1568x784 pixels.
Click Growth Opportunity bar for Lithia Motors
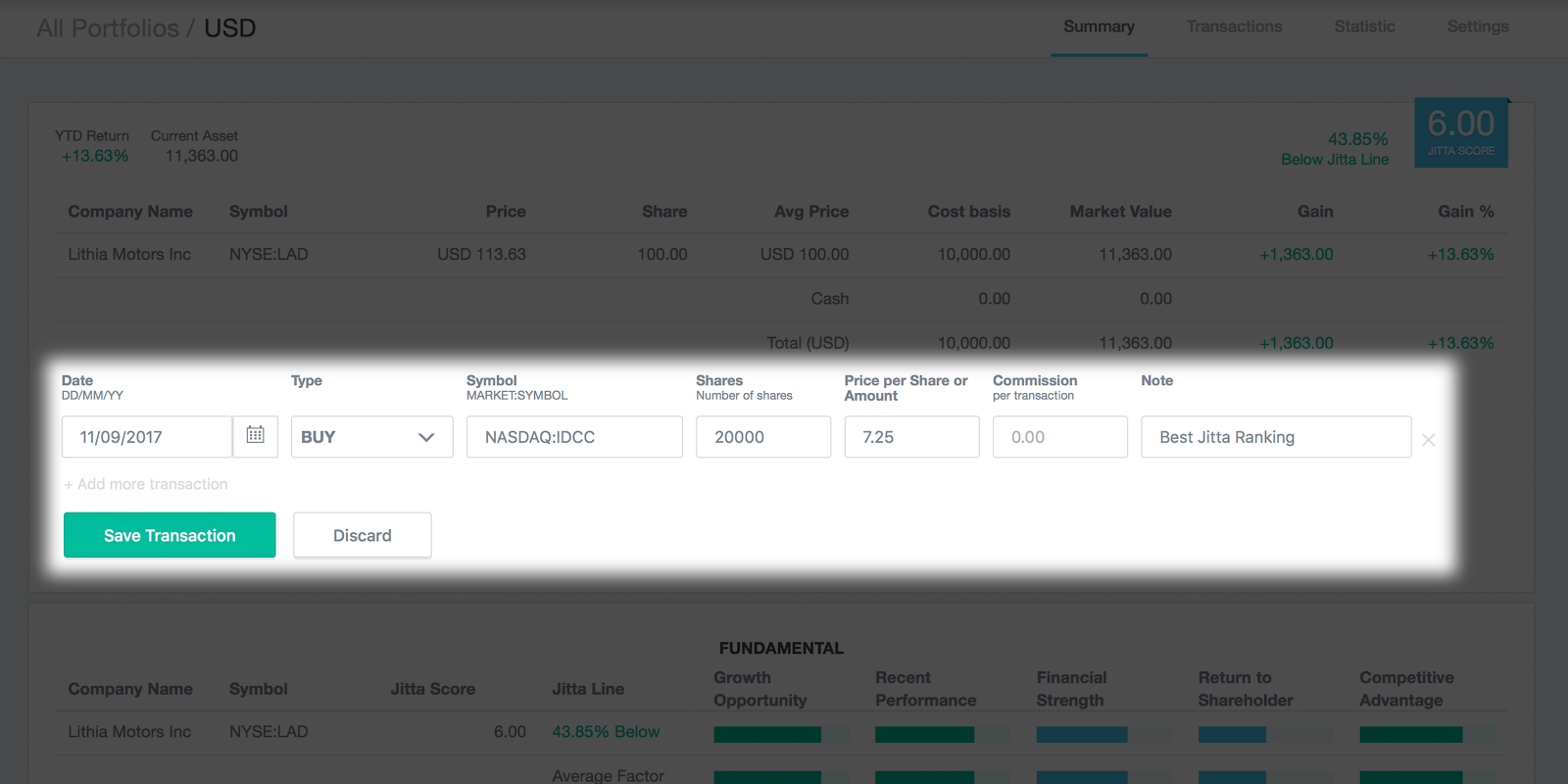click(x=781, y=734)
